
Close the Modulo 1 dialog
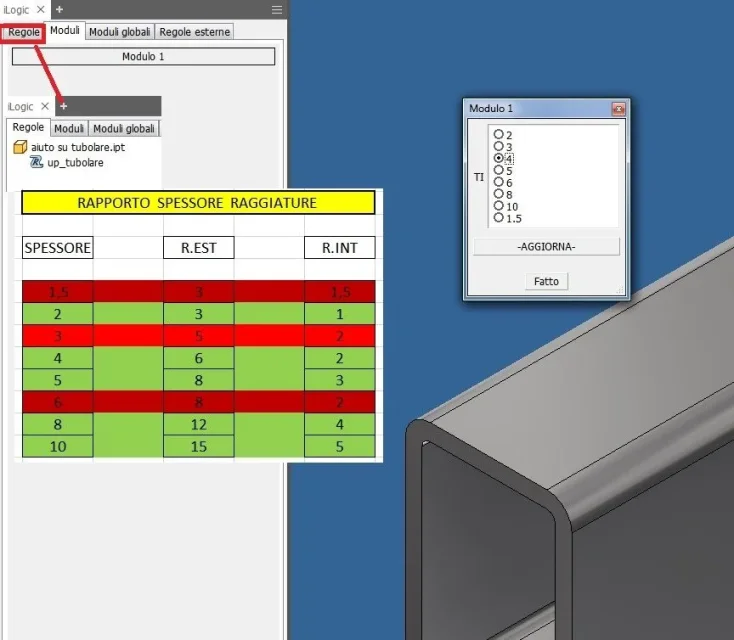click(x=618, y=109)
